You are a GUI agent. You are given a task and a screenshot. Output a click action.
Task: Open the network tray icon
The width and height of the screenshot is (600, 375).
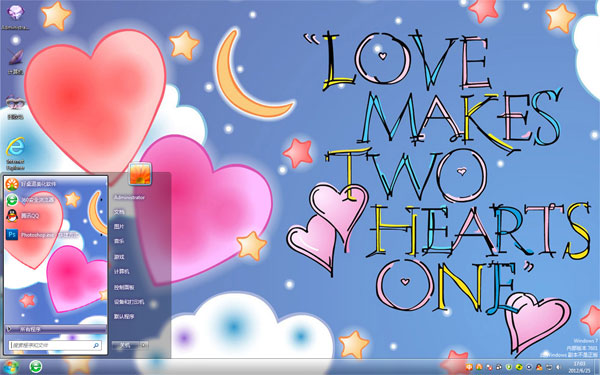click(x=549, y=367)
